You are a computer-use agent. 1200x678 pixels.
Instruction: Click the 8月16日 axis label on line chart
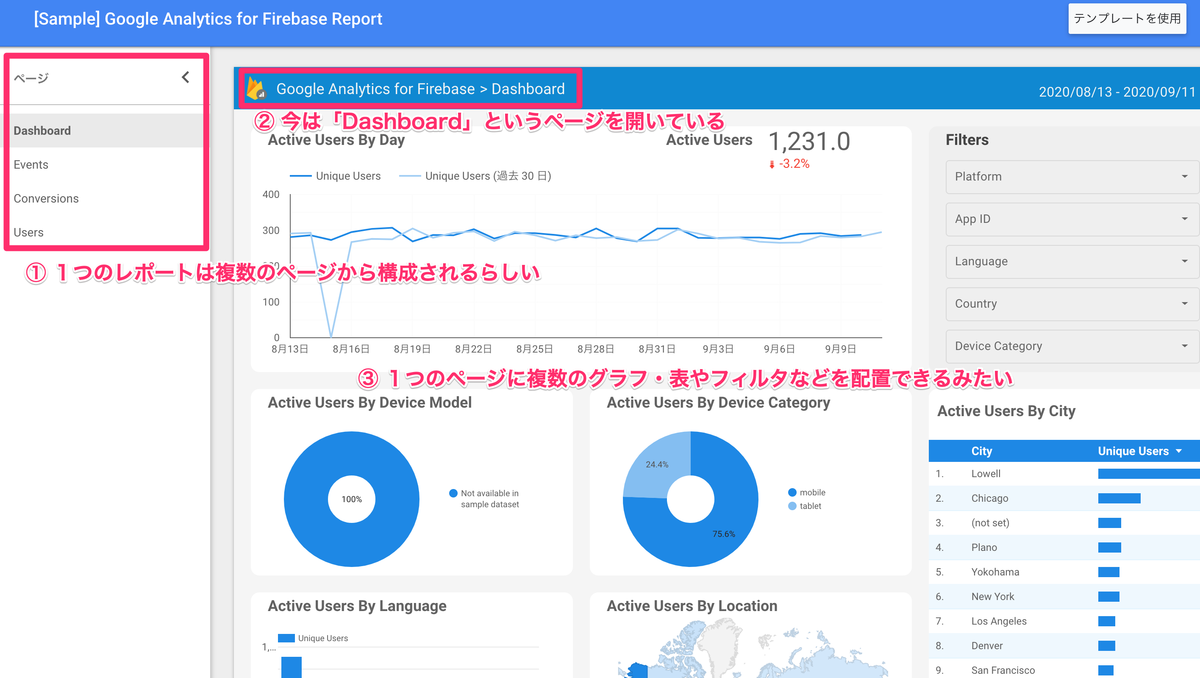click(x=349, y=349)
